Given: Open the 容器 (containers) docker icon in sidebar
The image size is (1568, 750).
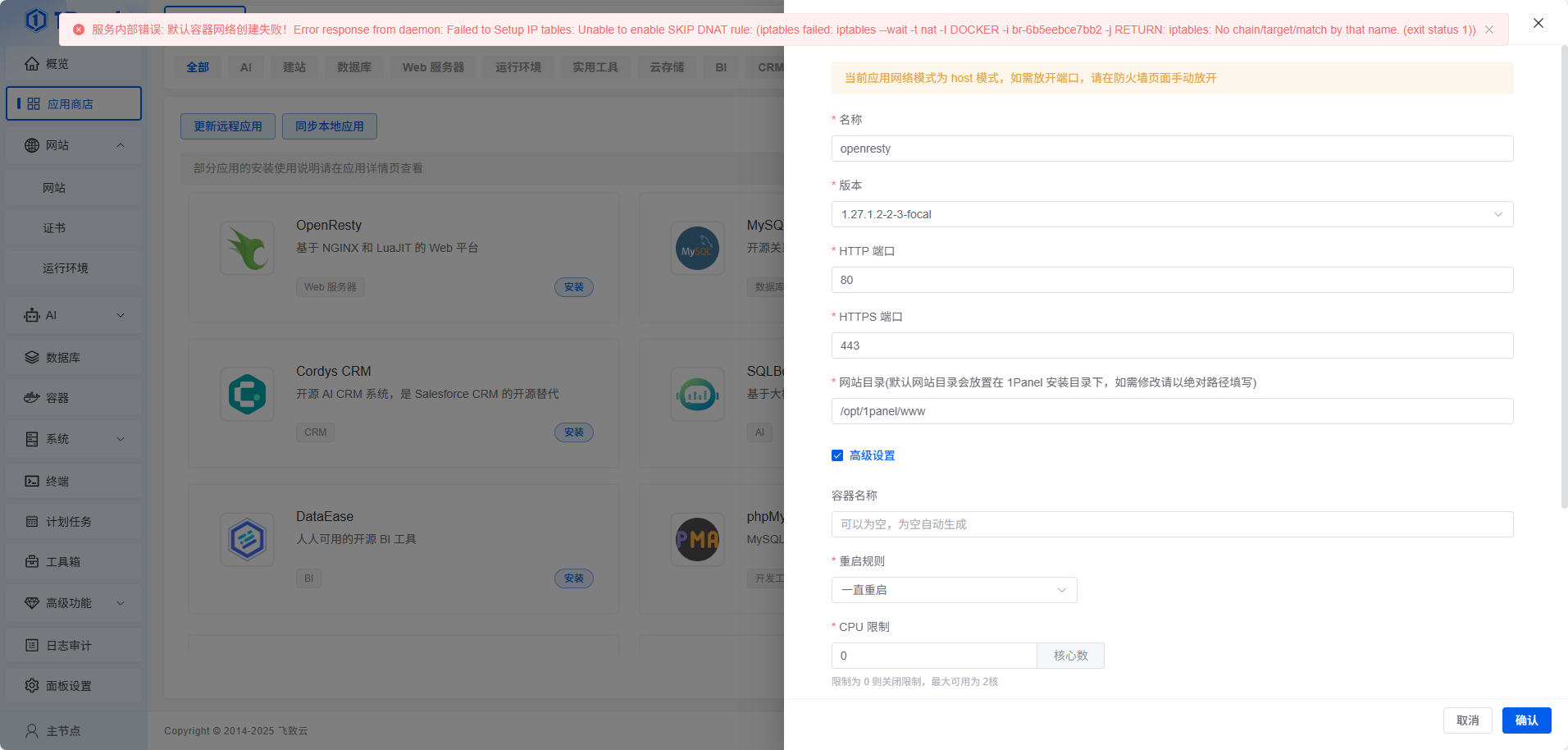Looking at the screenshot, I should (x=32, y=398).
